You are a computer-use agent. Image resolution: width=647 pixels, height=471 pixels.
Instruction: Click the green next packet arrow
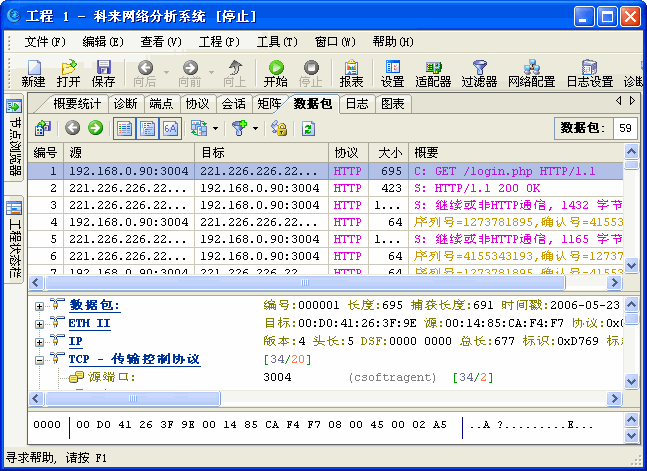pos(95,128)
